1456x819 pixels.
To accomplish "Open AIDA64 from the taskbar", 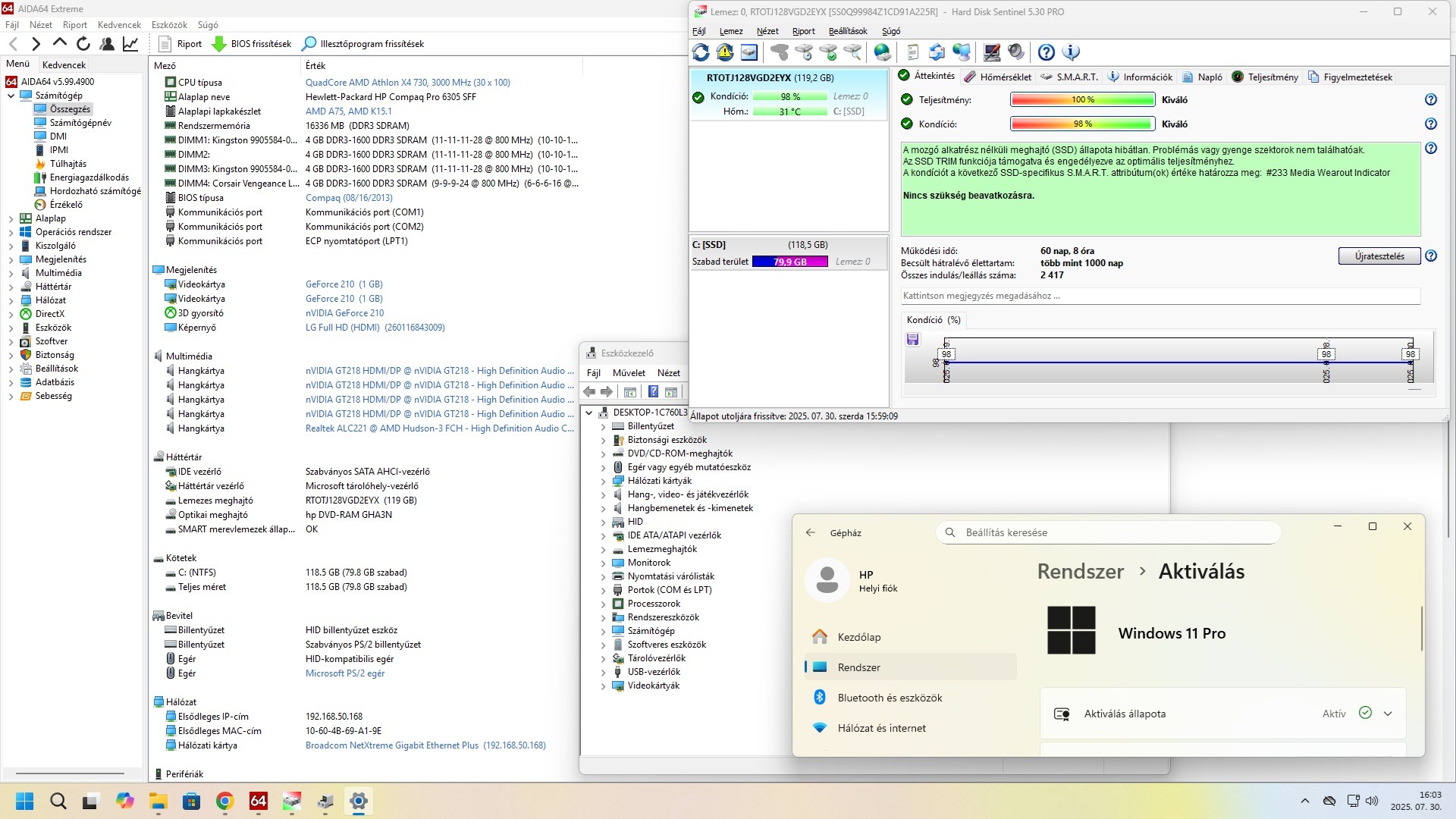I will point(258,801).
